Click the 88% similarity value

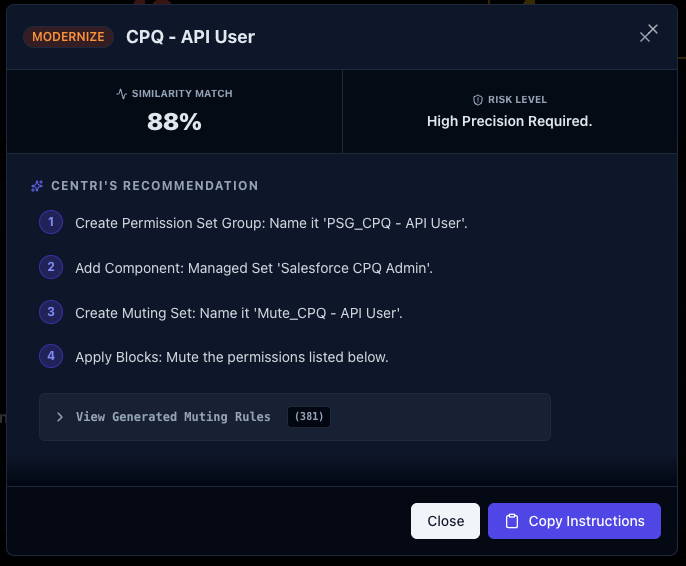174,122
